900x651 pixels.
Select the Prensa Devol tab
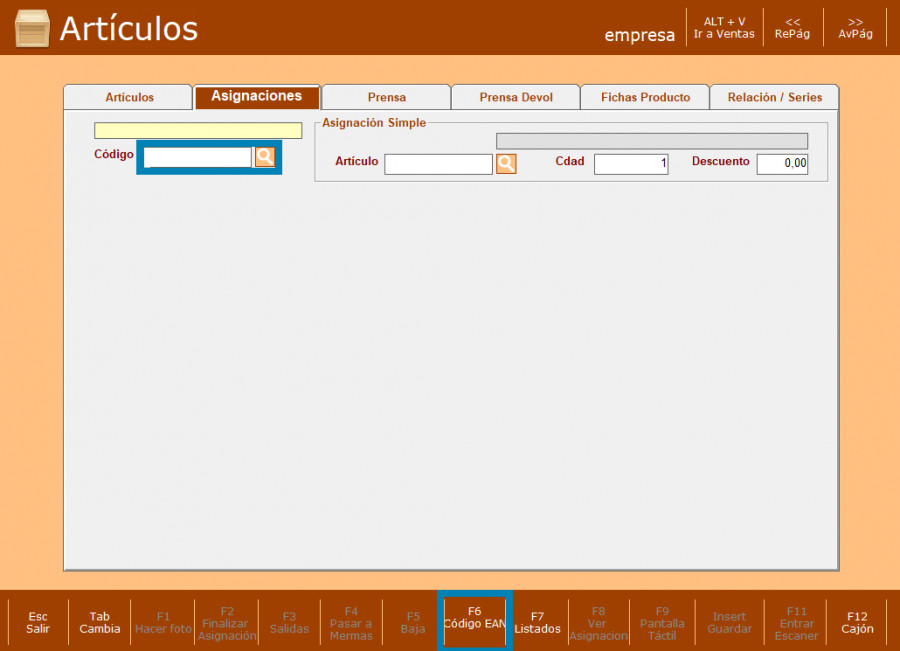coord(515,97)
